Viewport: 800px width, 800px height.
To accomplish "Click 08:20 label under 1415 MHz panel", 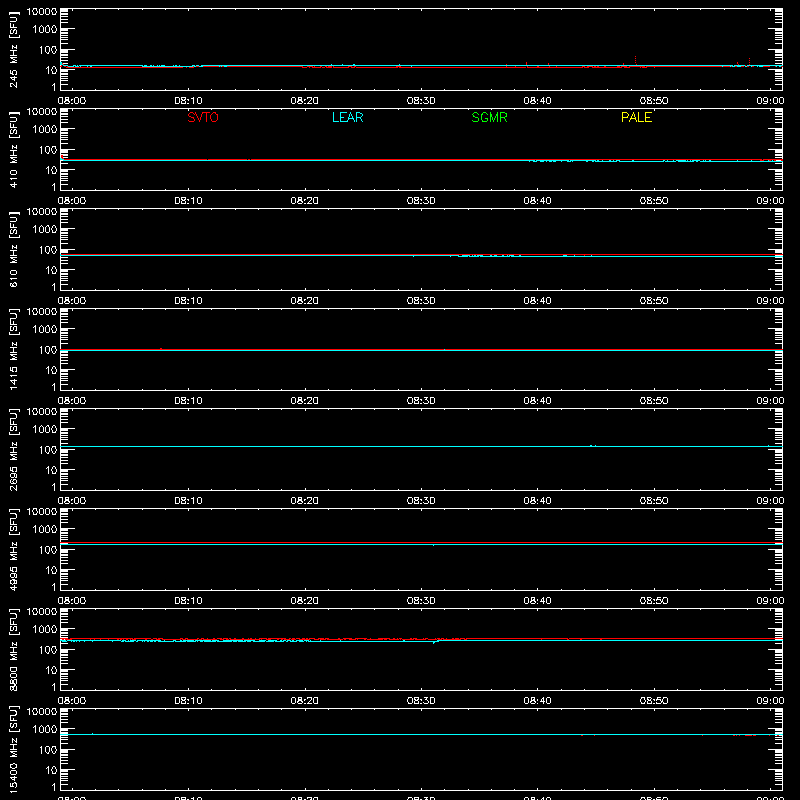I will point(305,401).
